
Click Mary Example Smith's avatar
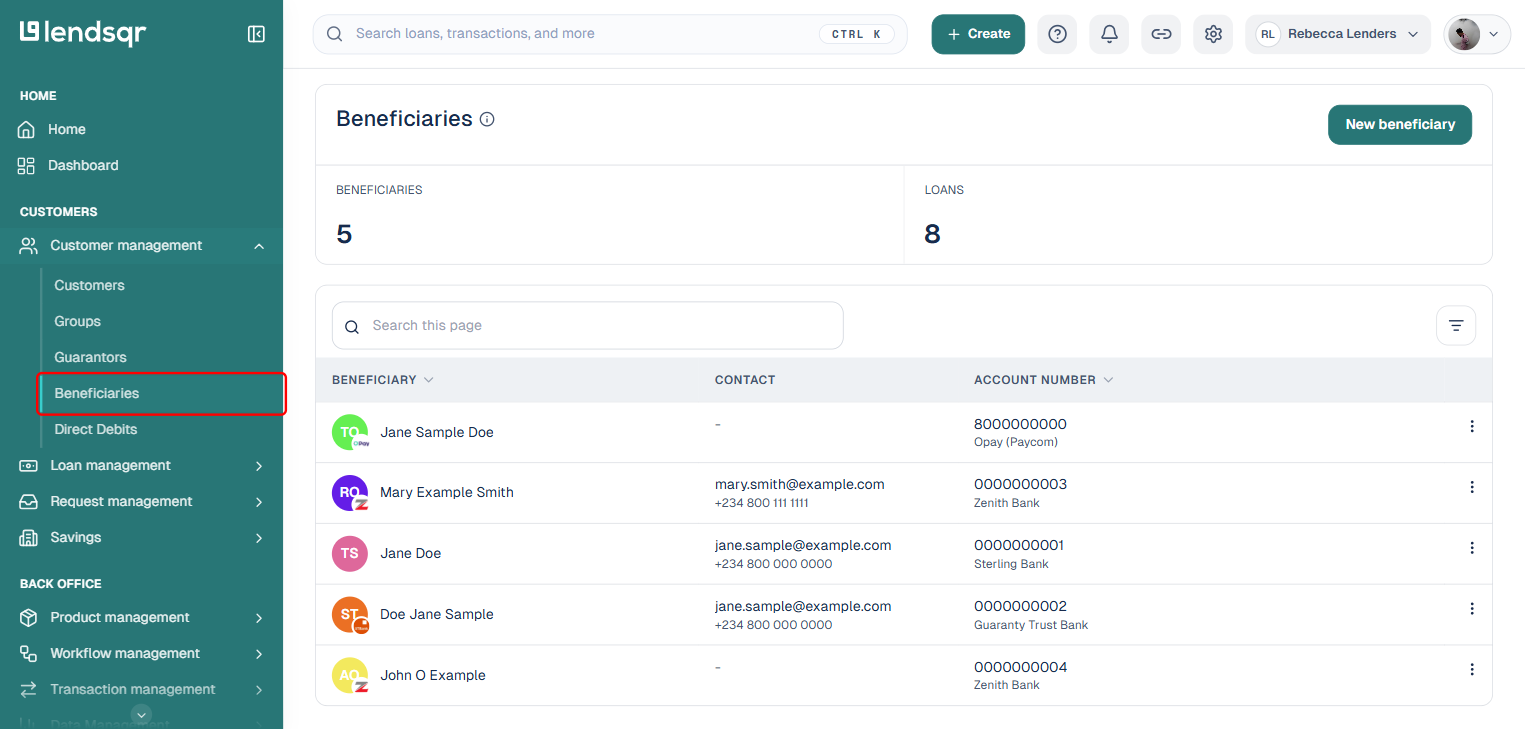click(350, 493)
